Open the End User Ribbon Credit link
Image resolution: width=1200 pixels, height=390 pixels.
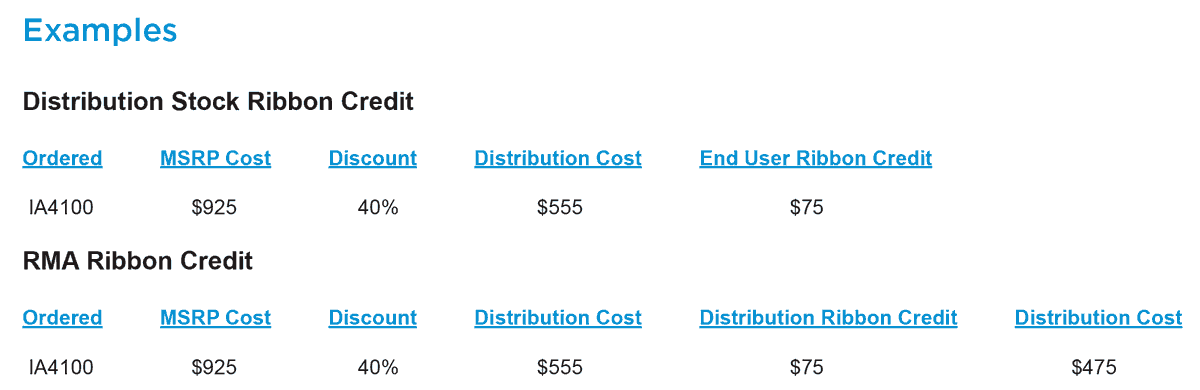(x=816, y=158)
